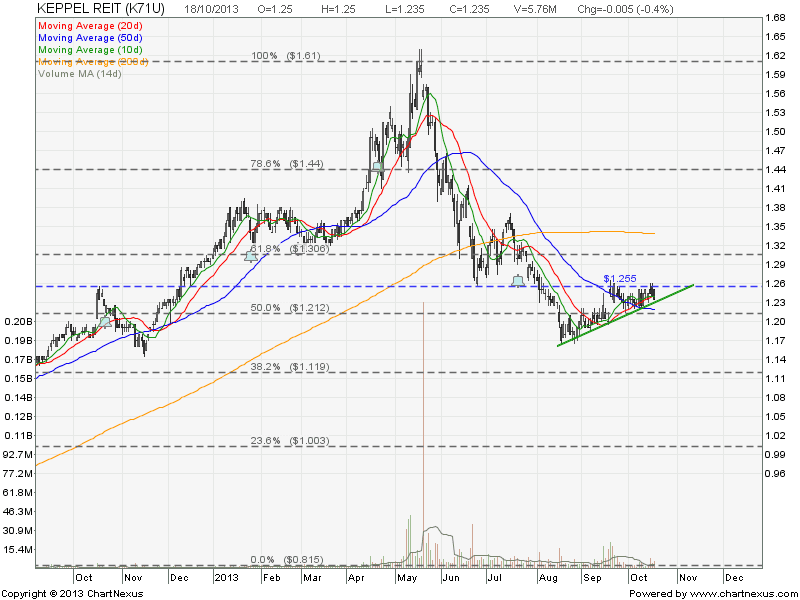800x600 pixels.
Task: Click the 92.7M volume axis label
Action: 18,455
